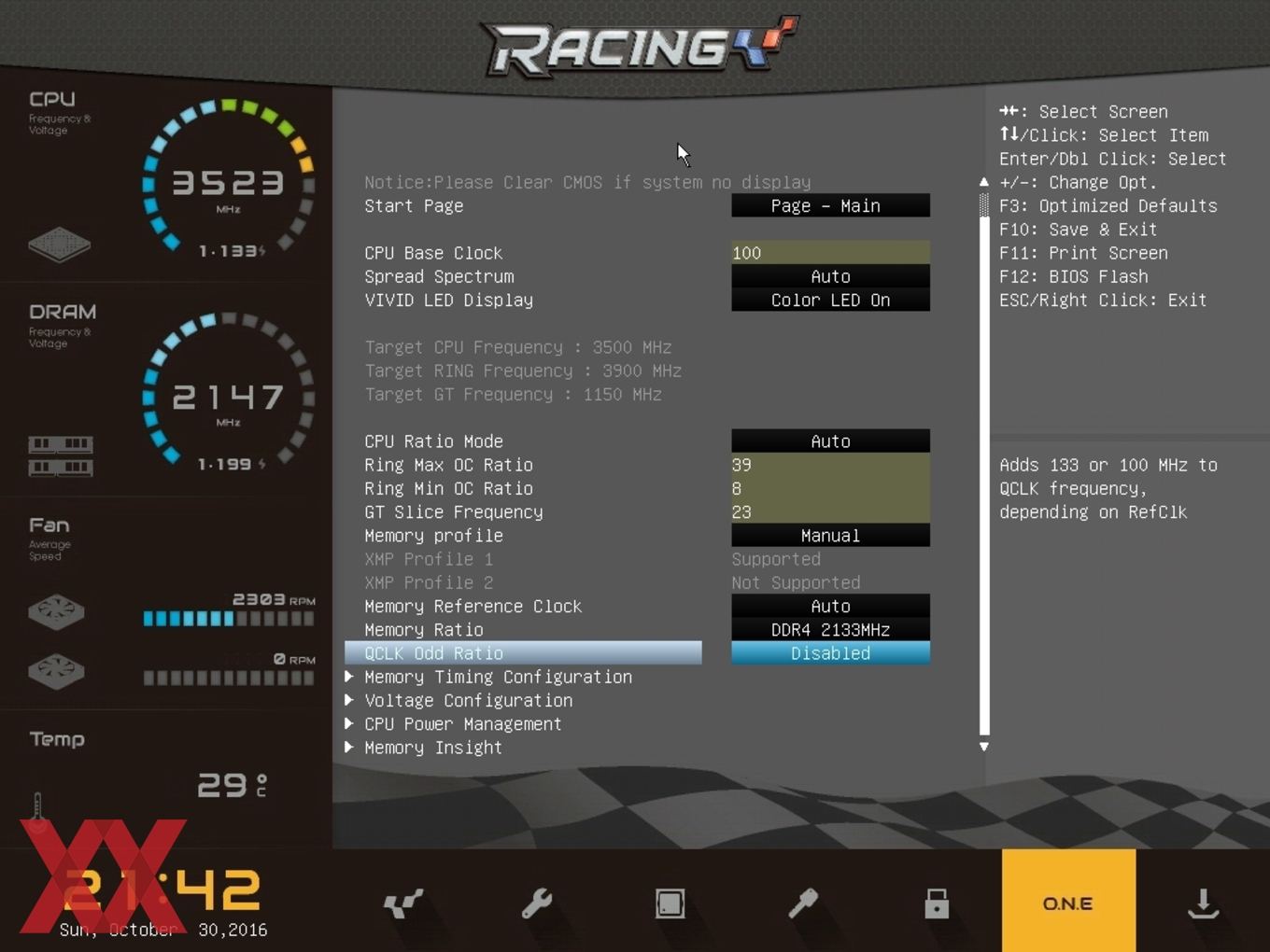Click the date 'Sun, October 30,2016'
Image resolution: width=1270 pixels, height=952 pixels.
point(163,930)
